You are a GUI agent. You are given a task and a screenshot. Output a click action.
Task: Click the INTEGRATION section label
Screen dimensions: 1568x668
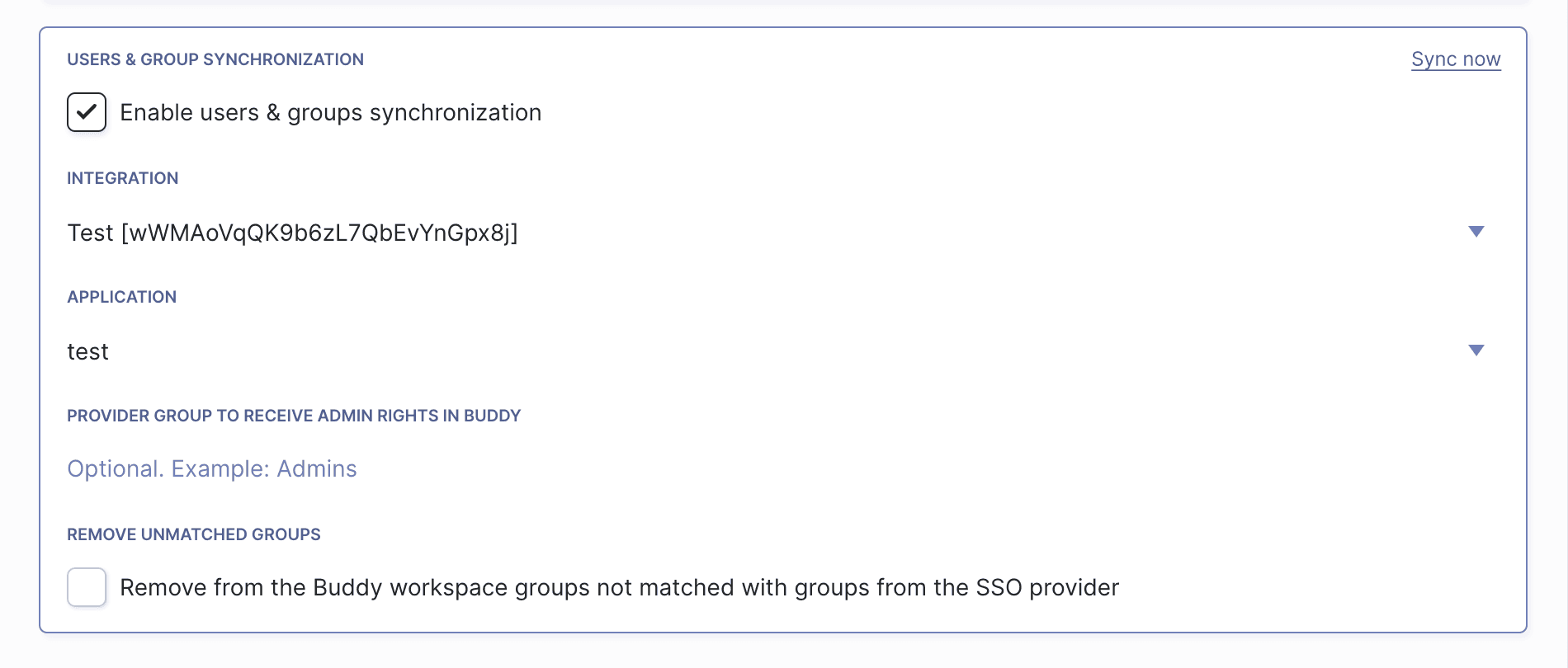[x=122, y=178]
